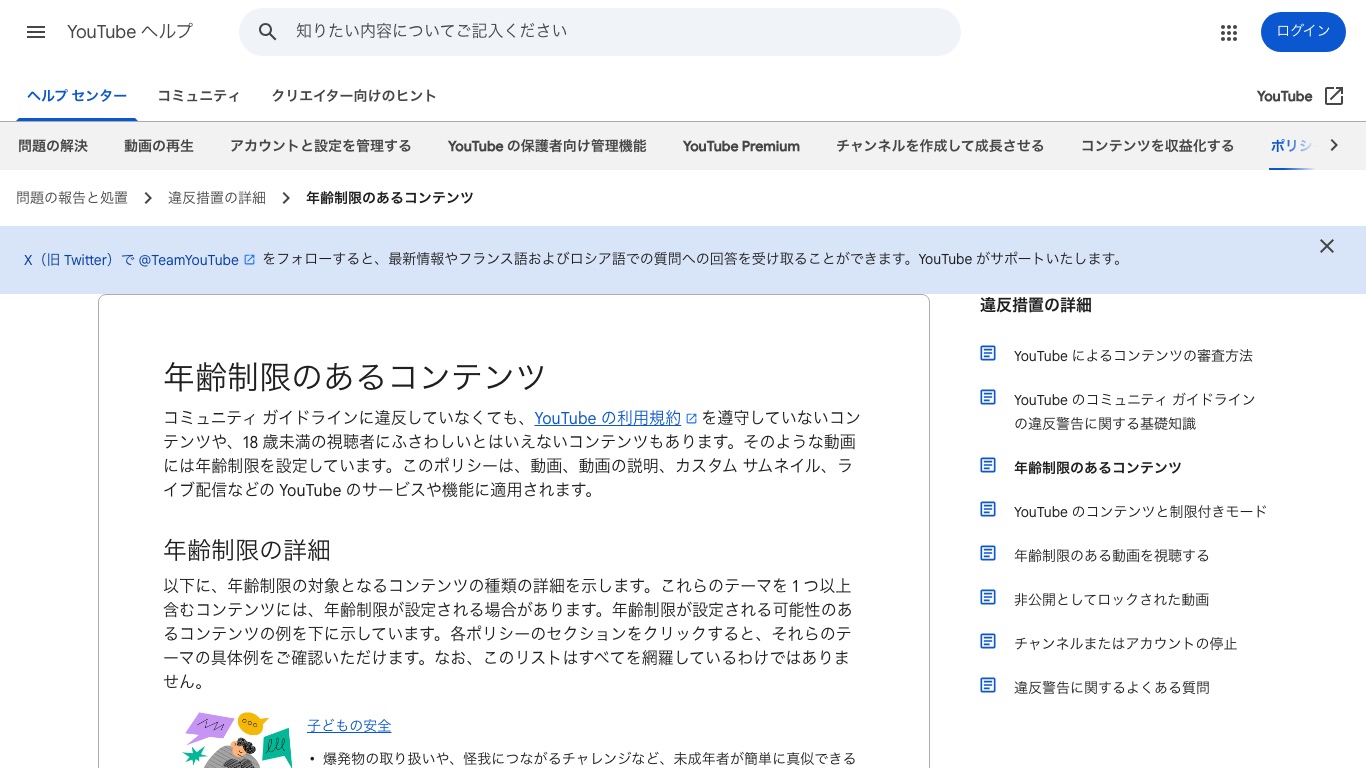1366x768 pixels.
Task: Click document icon beside YouTube によるコンテンツの審査方法
Action: (988, 354)
